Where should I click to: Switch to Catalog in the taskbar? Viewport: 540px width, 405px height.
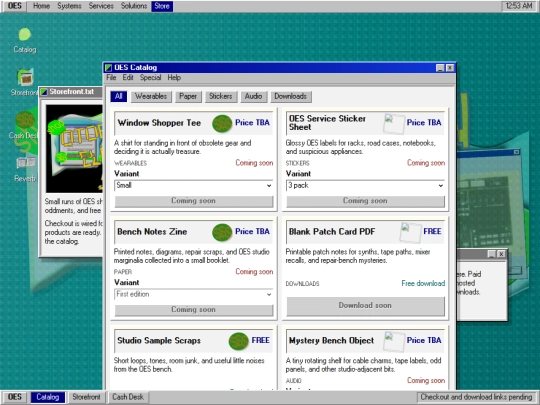48,397
